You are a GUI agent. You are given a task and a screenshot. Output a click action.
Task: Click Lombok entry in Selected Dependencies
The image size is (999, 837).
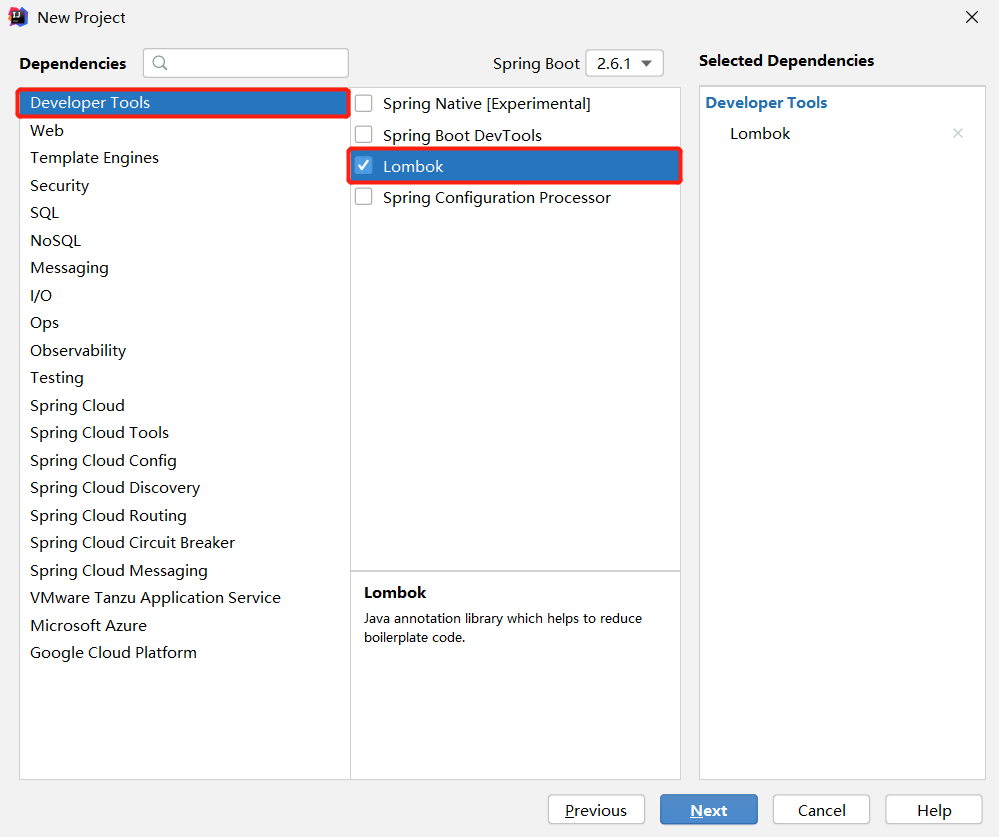click(760, 134)
